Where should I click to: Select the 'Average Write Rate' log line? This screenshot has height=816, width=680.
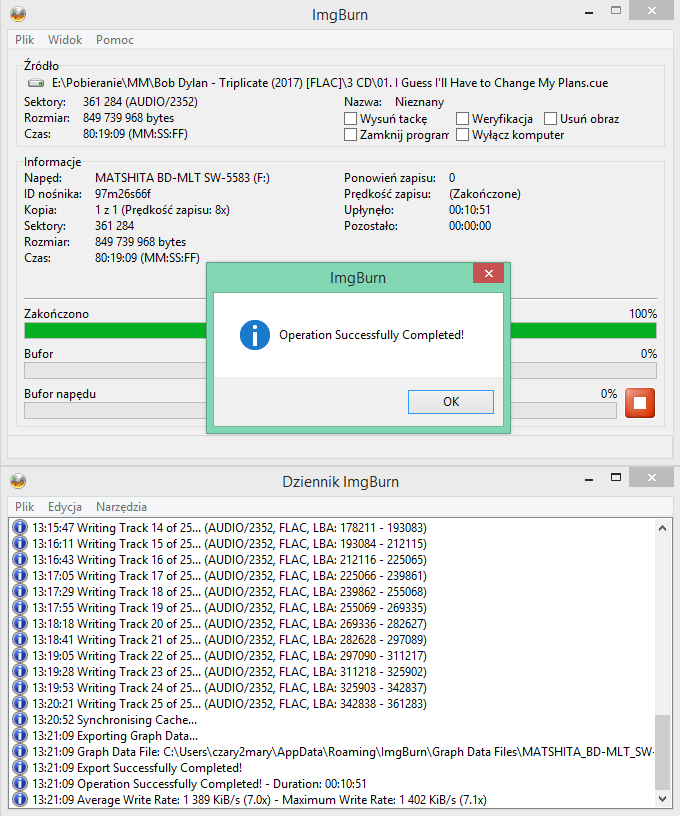coord(260,800)
